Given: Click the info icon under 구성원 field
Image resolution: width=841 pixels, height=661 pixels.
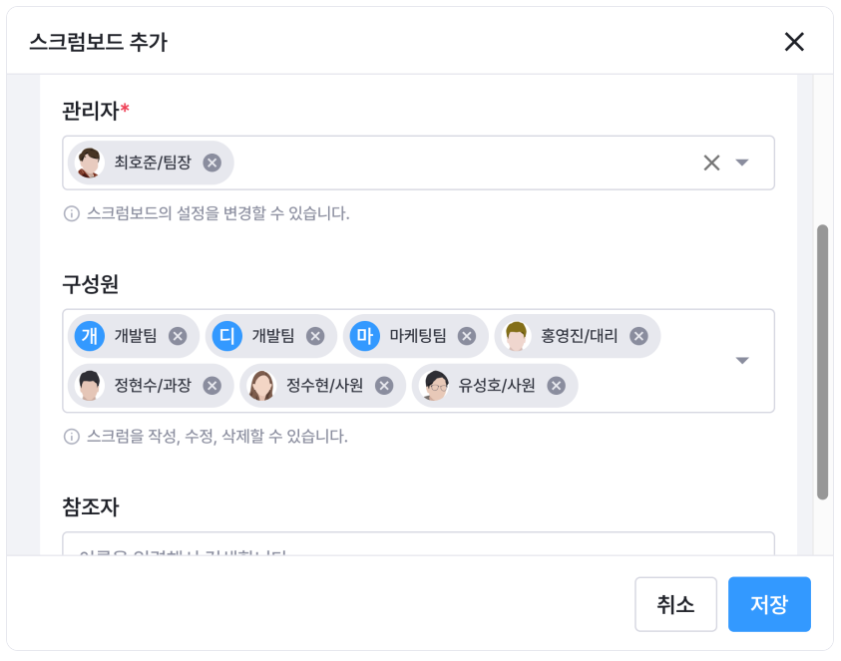Looking at the screenshot, I should click(x=72, y=436).
